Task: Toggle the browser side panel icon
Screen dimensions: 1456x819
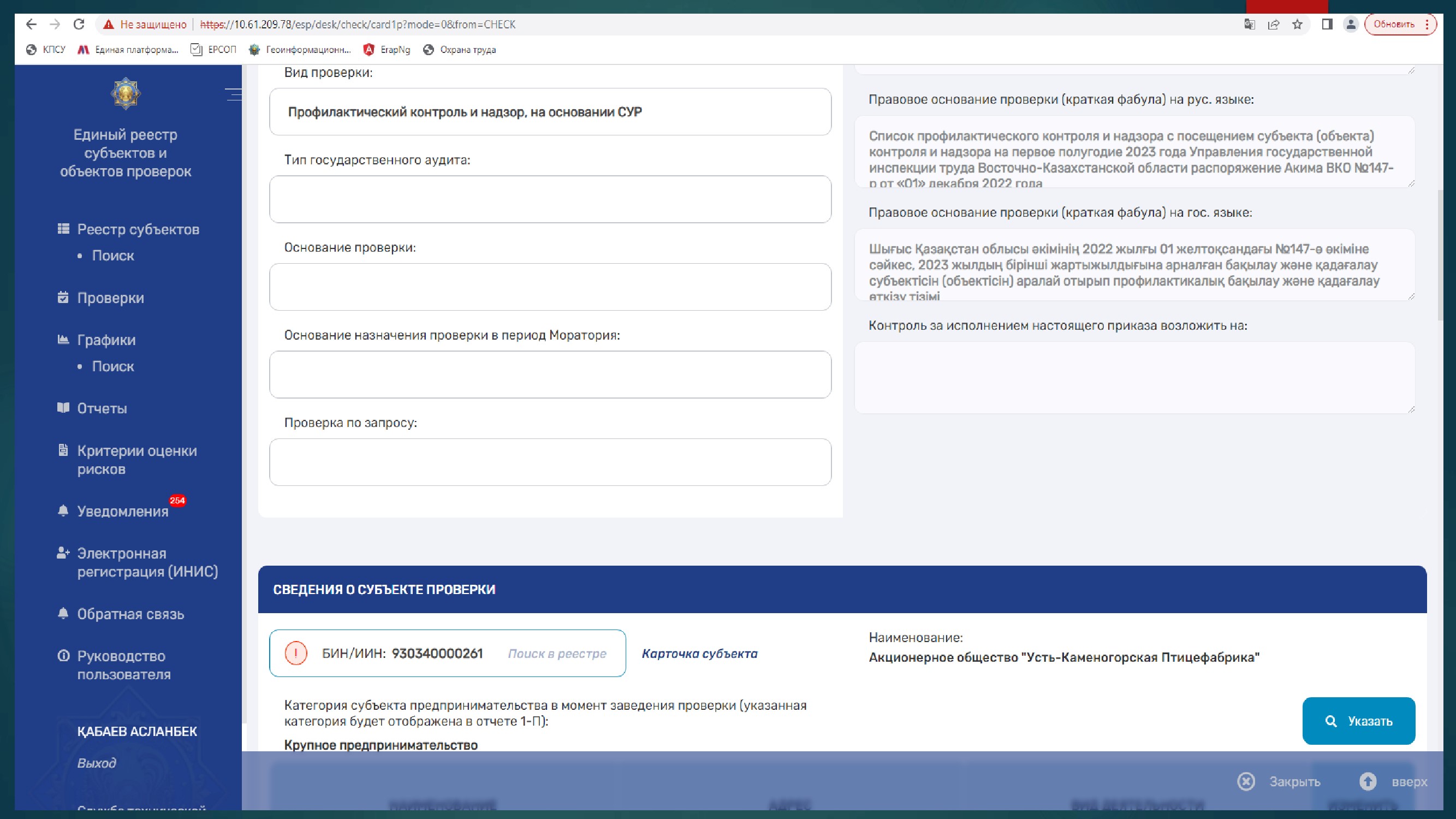Action: pyautogui.click(x=1327, y=25)
